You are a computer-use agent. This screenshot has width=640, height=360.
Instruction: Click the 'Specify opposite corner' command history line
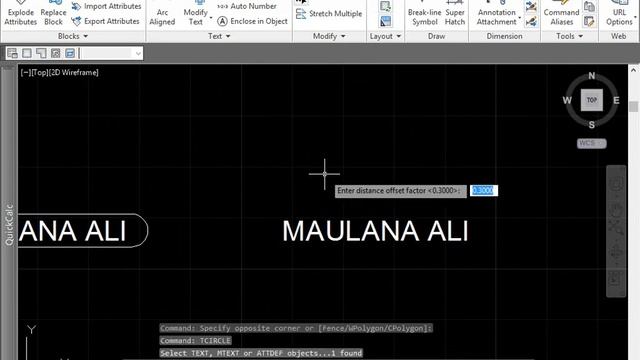pos(296,328)
